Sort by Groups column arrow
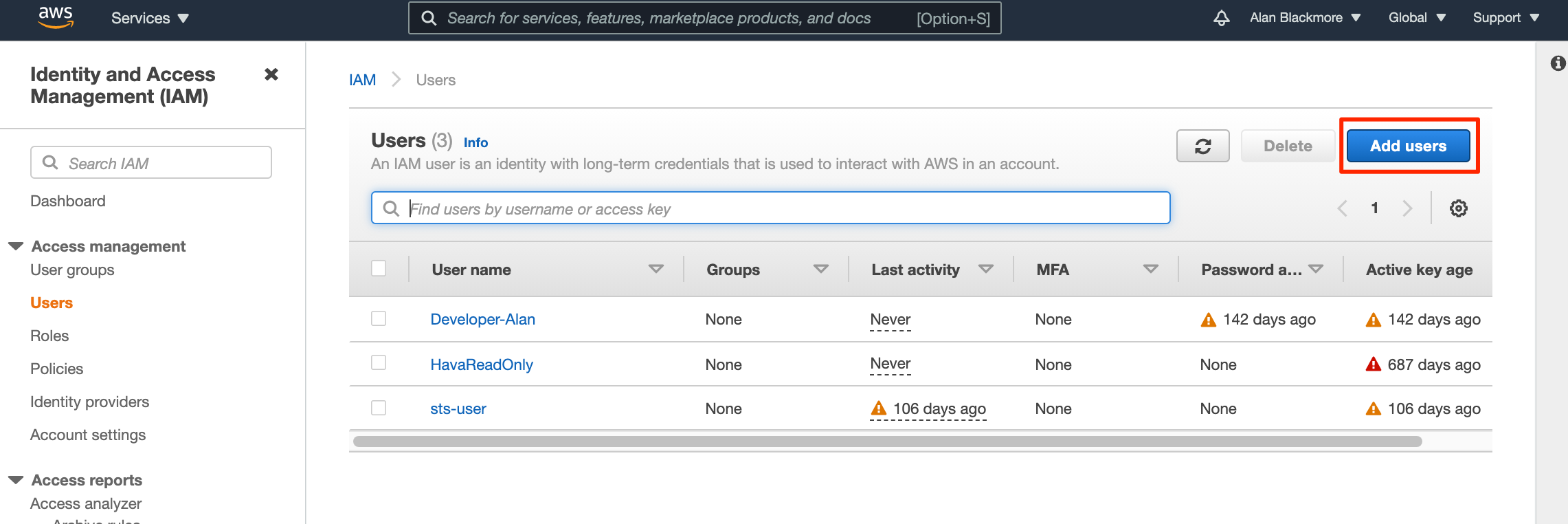The image size is (1568, 524). pos(820,269)
